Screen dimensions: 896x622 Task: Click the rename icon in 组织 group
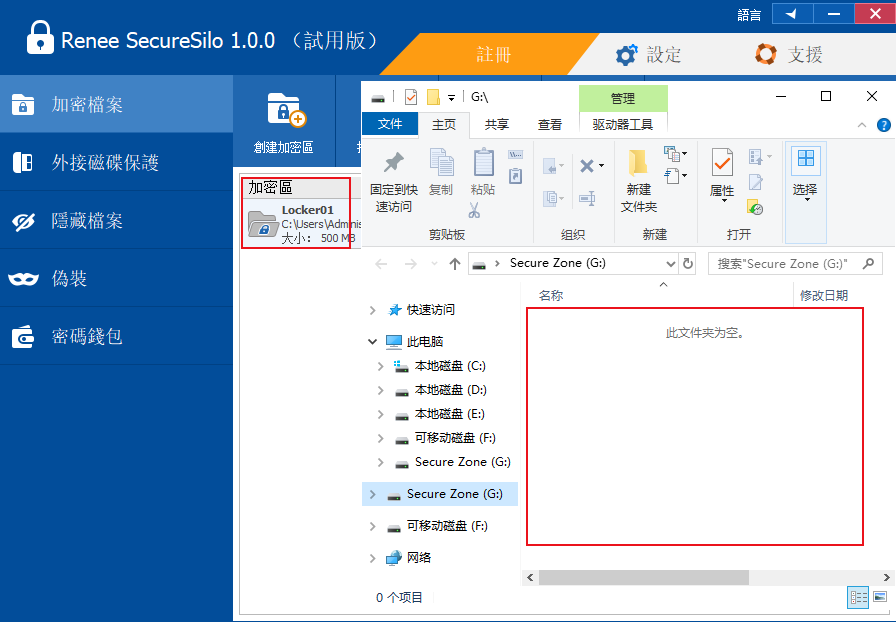(x=587, y=198)
